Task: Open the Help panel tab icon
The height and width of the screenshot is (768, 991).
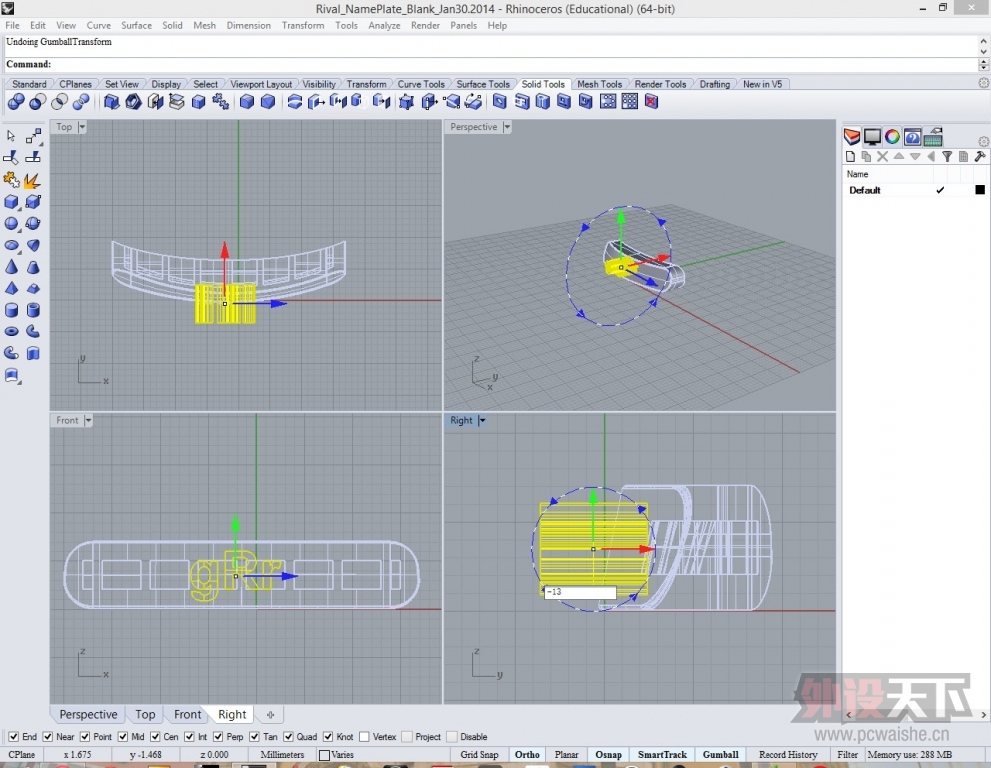Action: point(912,137)
